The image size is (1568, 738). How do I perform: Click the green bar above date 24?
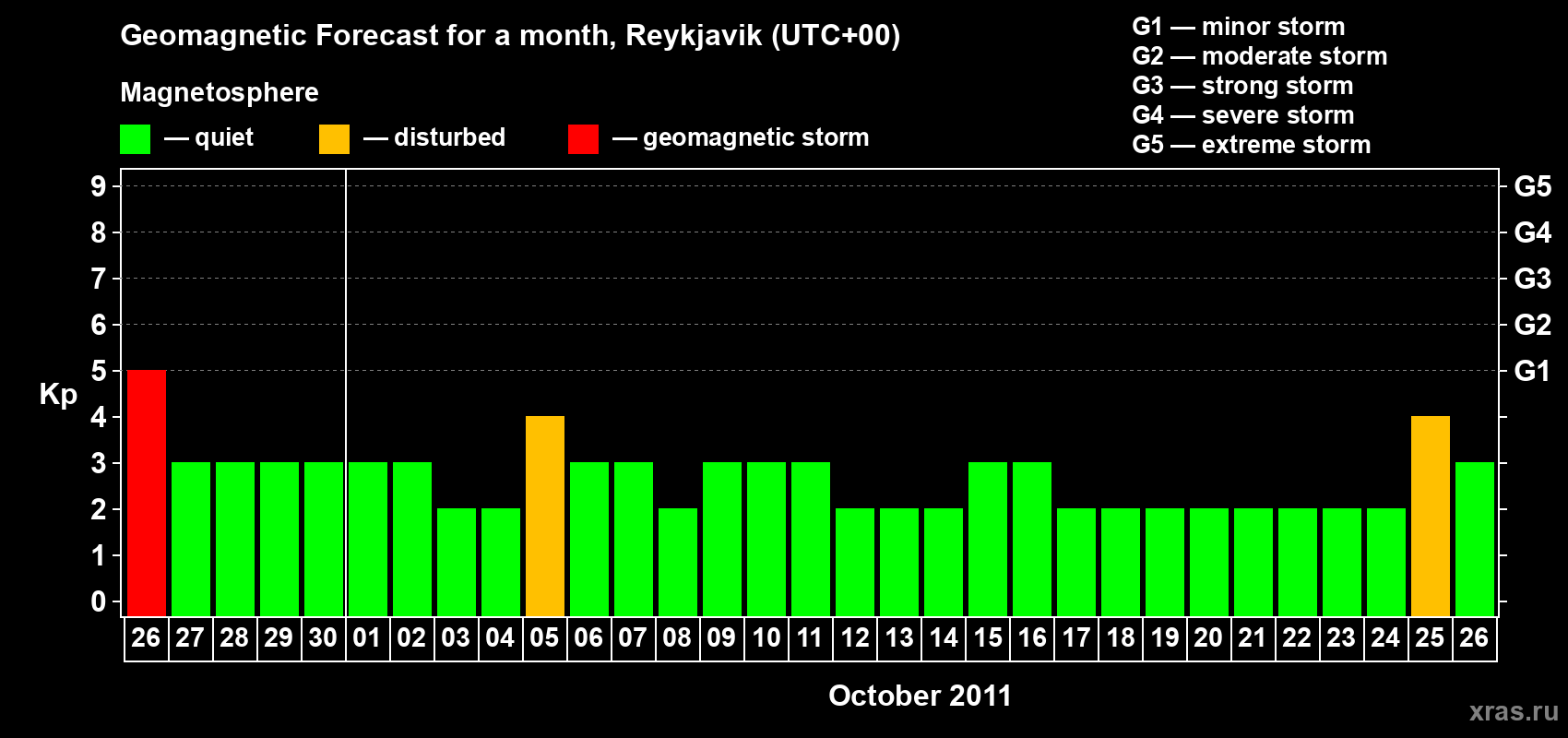coord(1386,562)
